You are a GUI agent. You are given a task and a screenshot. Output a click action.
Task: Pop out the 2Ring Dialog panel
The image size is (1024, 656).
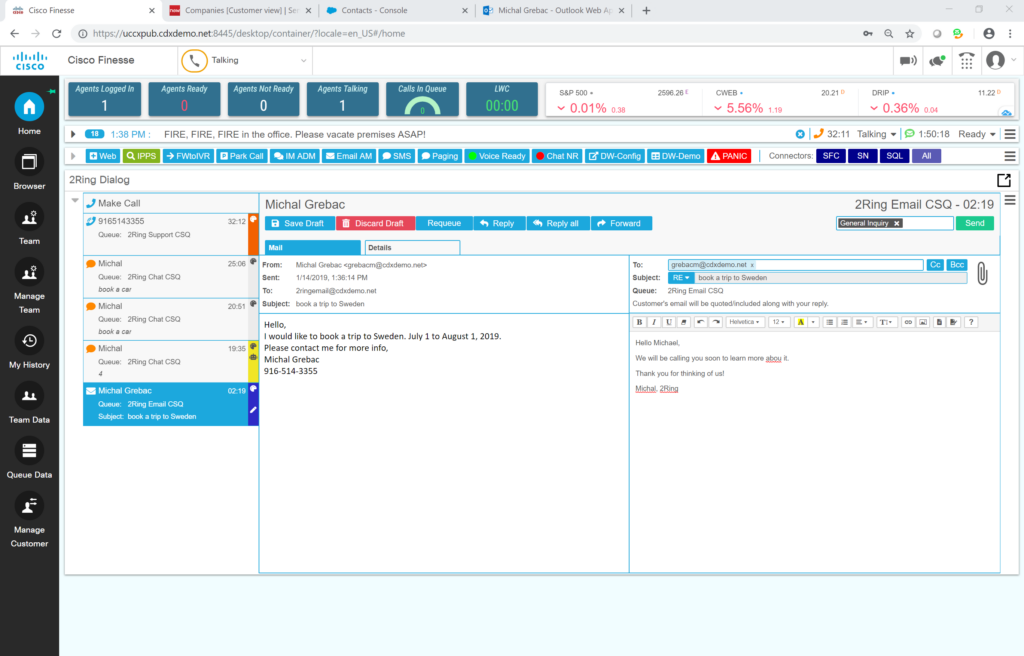click(1003, 180)
